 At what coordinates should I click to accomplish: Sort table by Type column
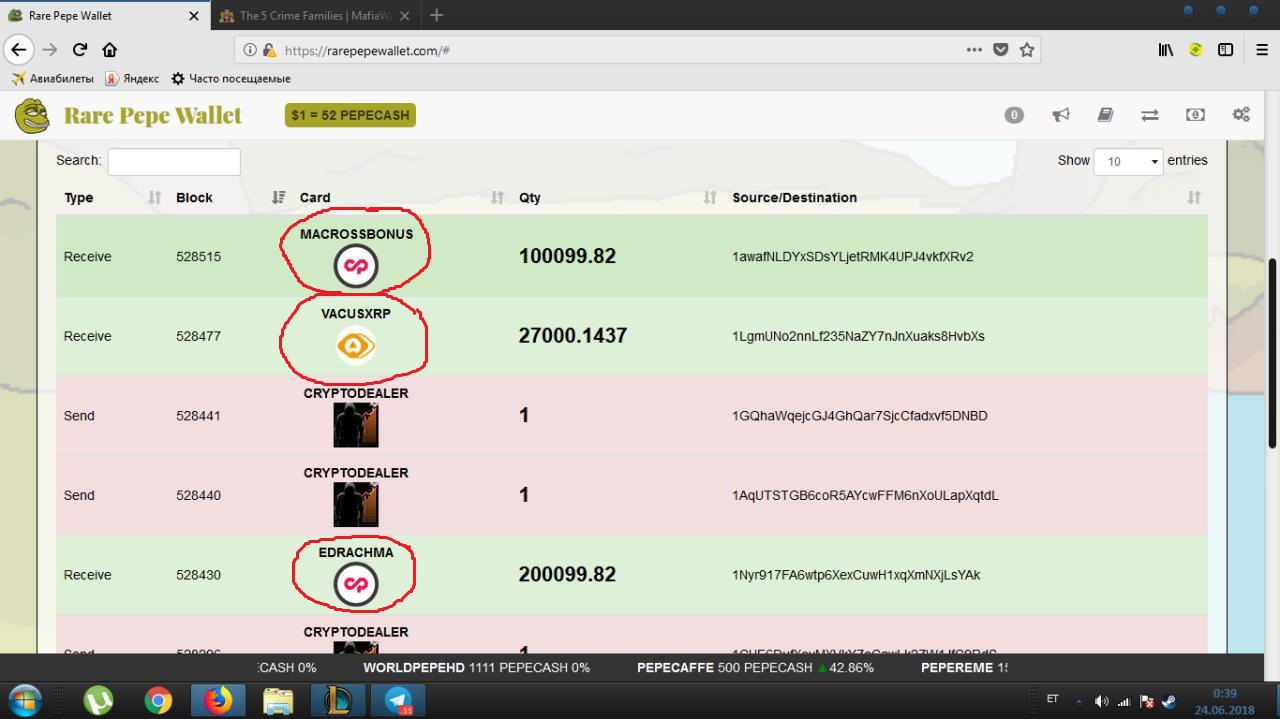click(112, 197)
